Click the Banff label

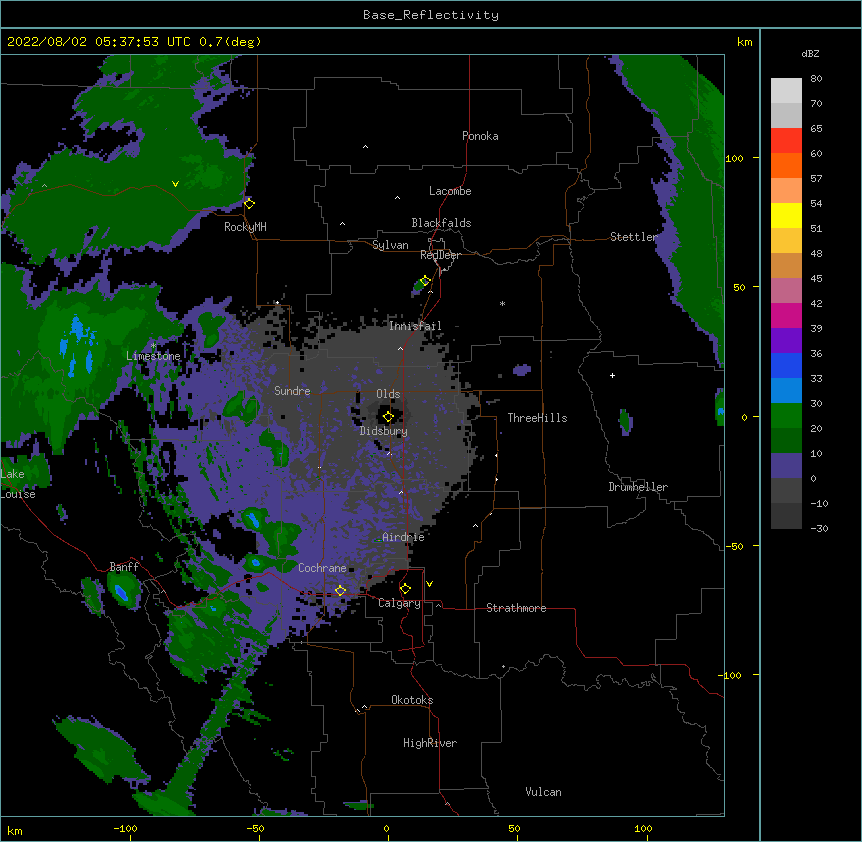pyautogui.click(x=124, y=567)
